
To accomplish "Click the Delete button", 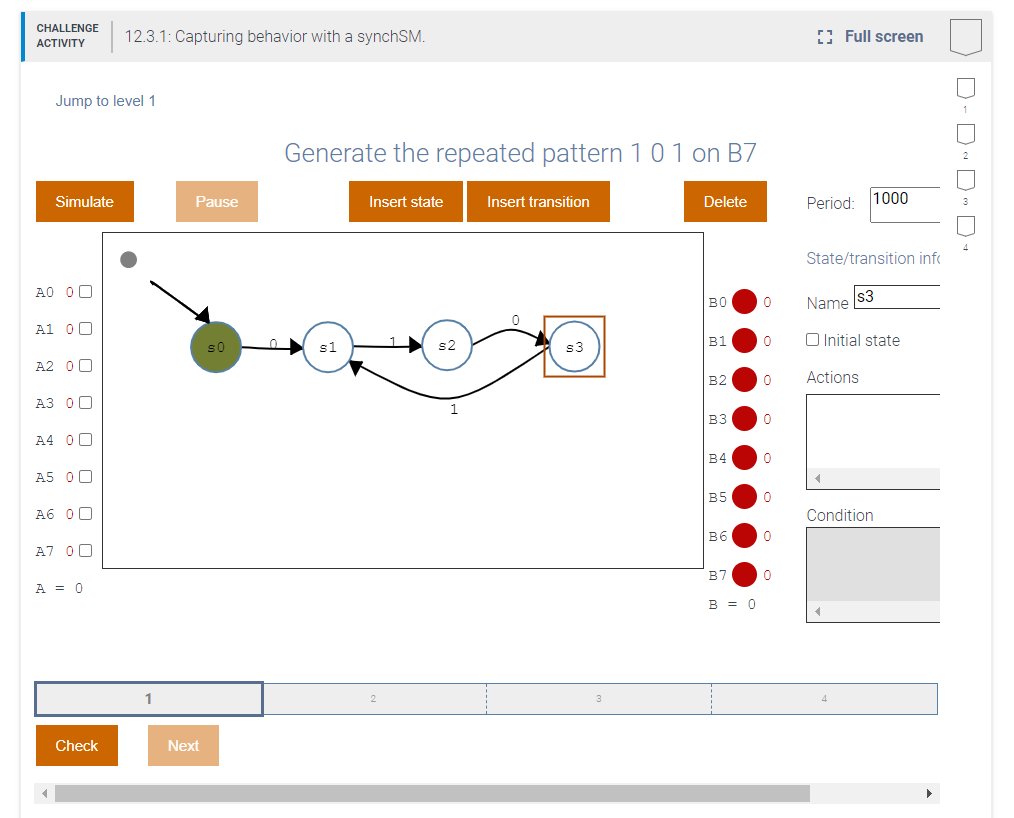I will tap(725, 202).
